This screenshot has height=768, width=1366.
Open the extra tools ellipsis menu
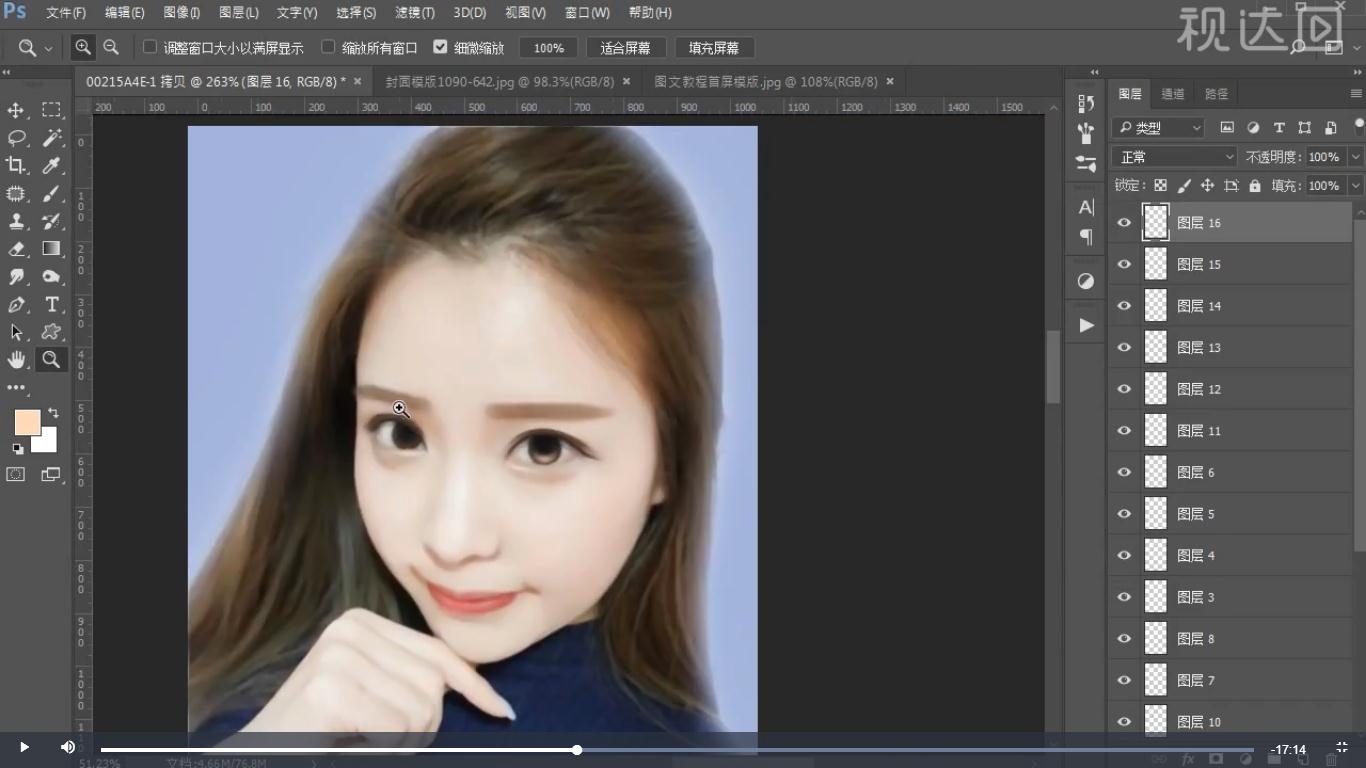coord(16,387)
